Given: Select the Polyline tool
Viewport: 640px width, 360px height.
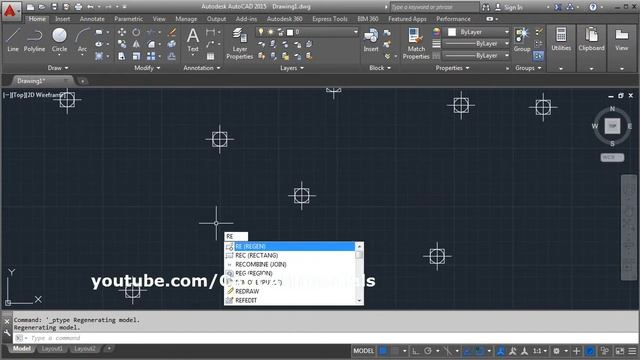Looking at the screenshot, I should tap(34, 40).
